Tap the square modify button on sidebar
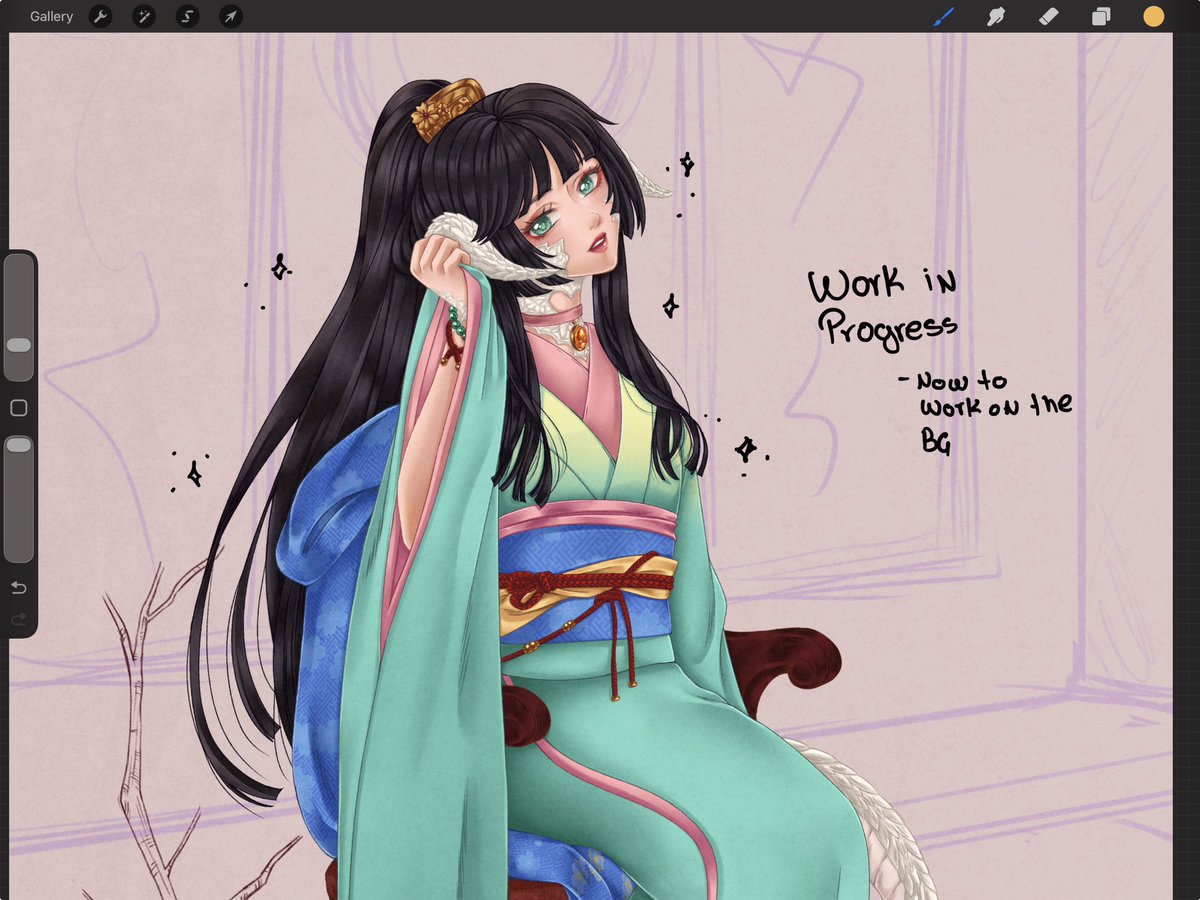This screenshot has width=1200, height=900. 18,408
